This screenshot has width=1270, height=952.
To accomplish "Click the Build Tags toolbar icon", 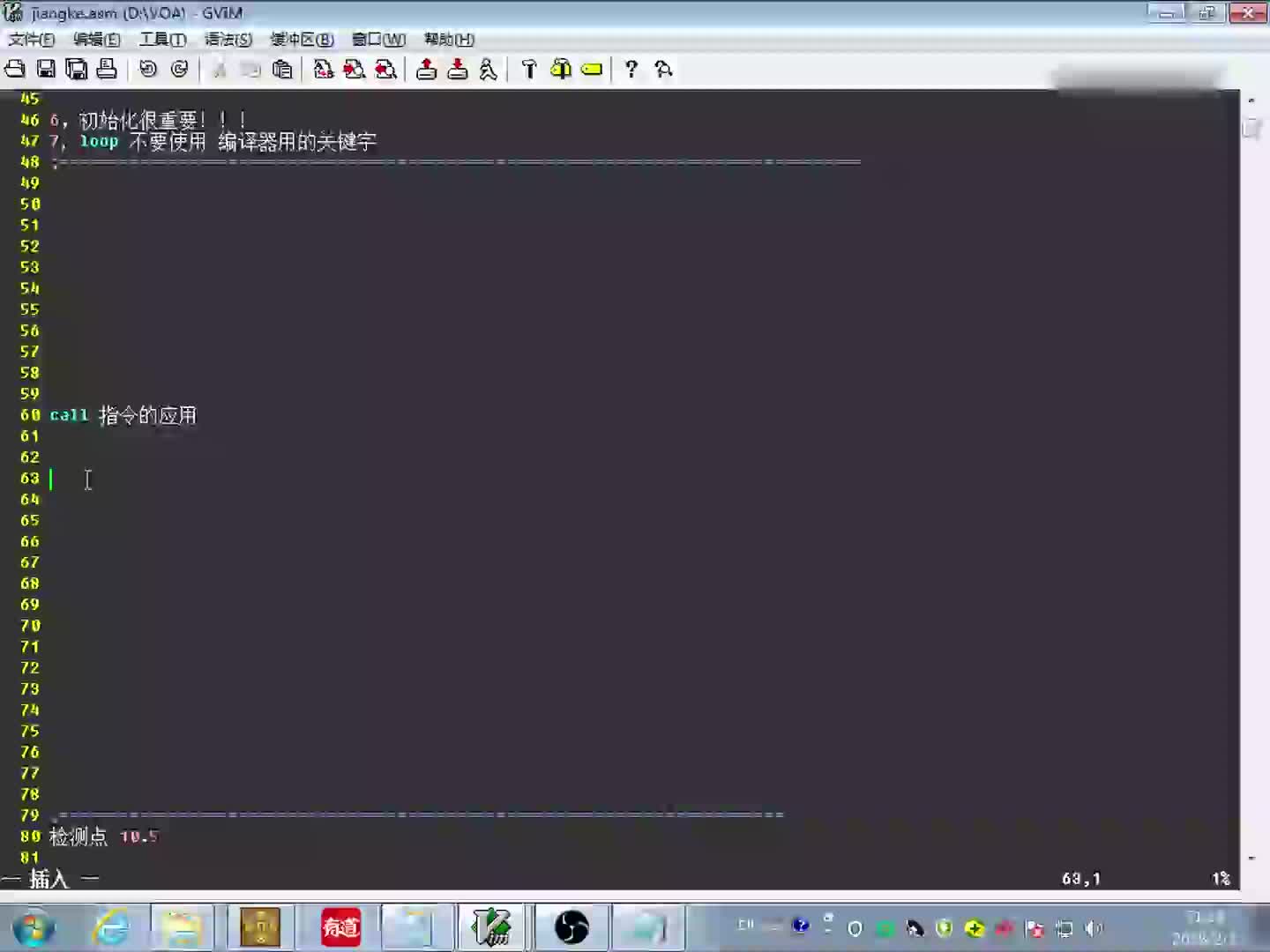I will 561,69.
